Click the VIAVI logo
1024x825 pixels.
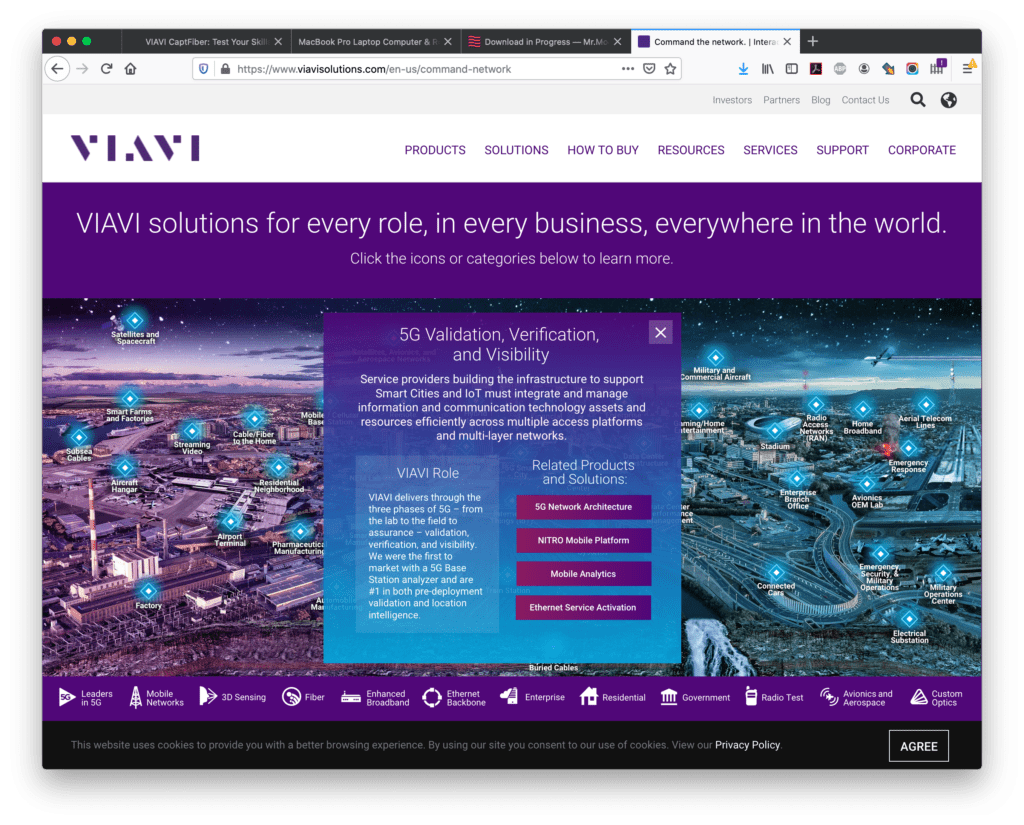click(135, 148)
